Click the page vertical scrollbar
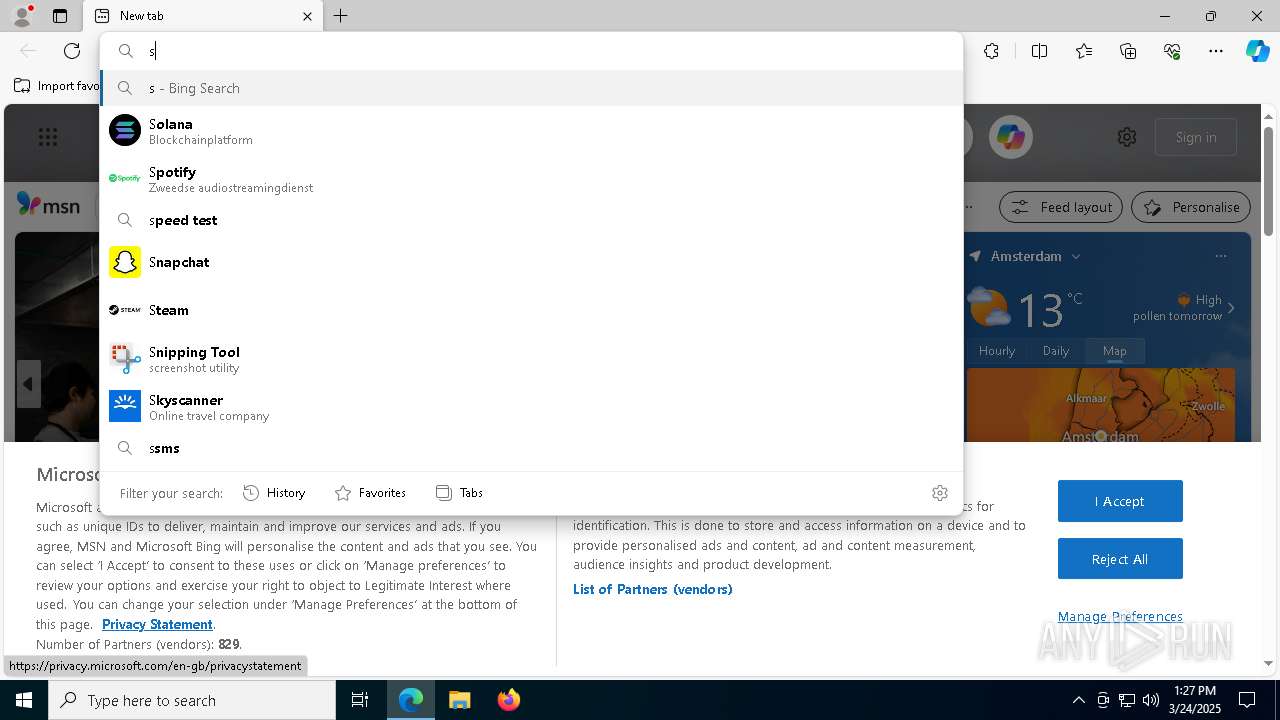Viewport: 1280px width, 720px height. pyautogui.click(x=1269, y=180)
